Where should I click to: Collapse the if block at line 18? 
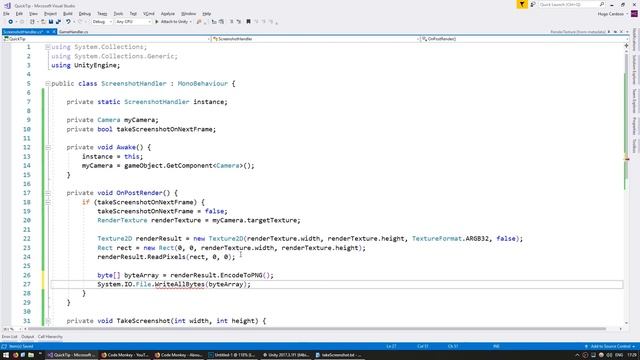[48, 202]
